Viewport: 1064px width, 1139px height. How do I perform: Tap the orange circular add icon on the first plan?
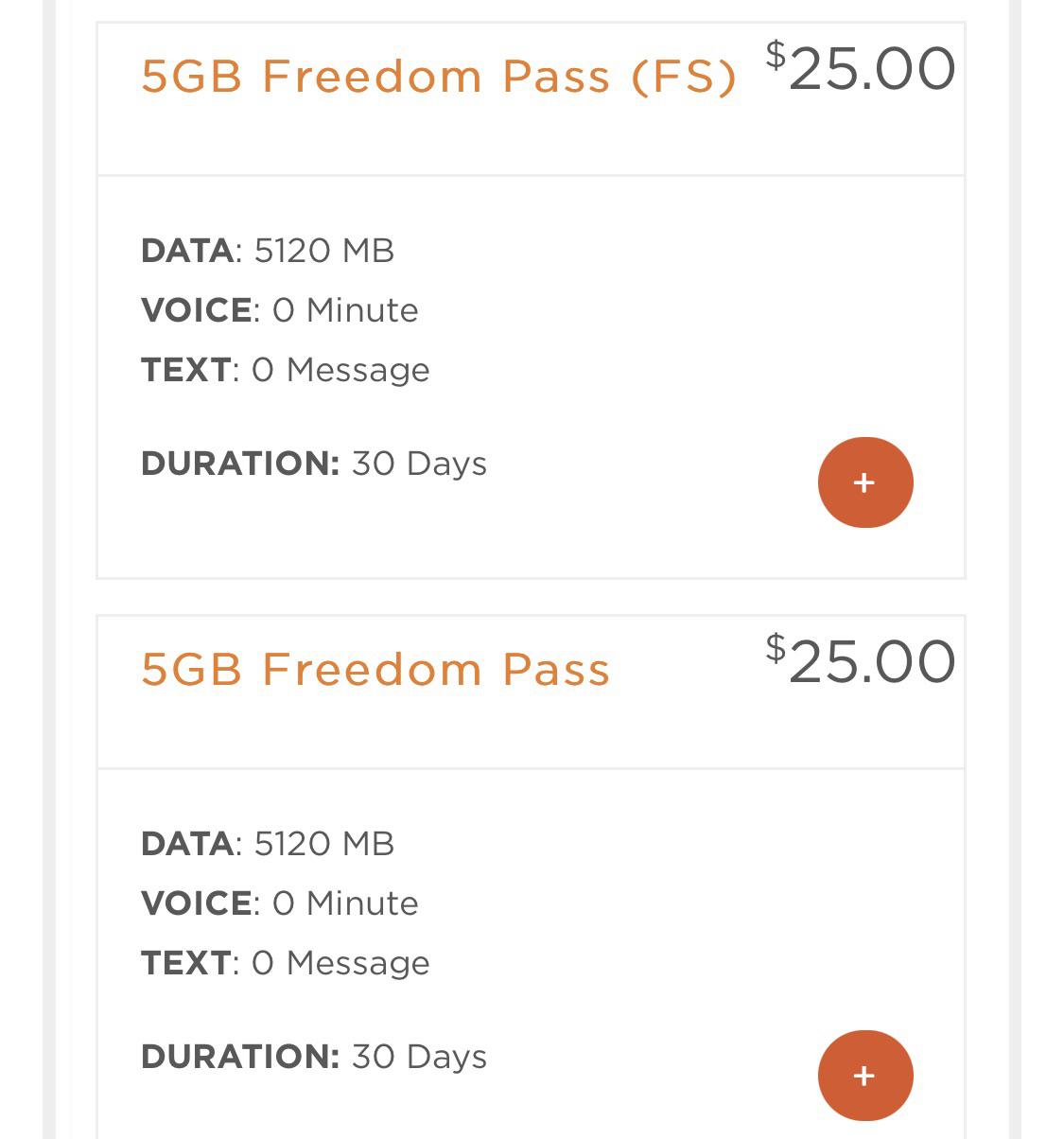pos(864,482)
